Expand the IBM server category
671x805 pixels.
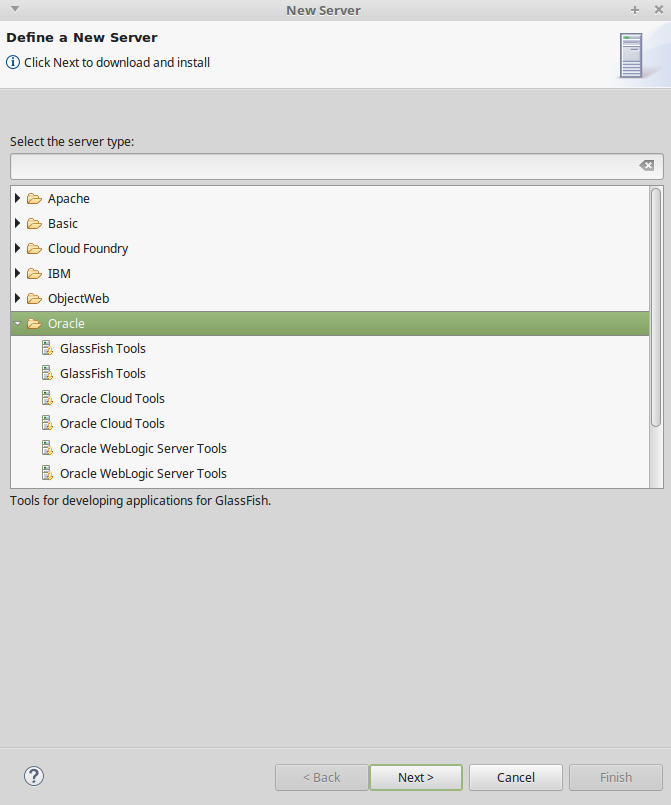[17, 273]
